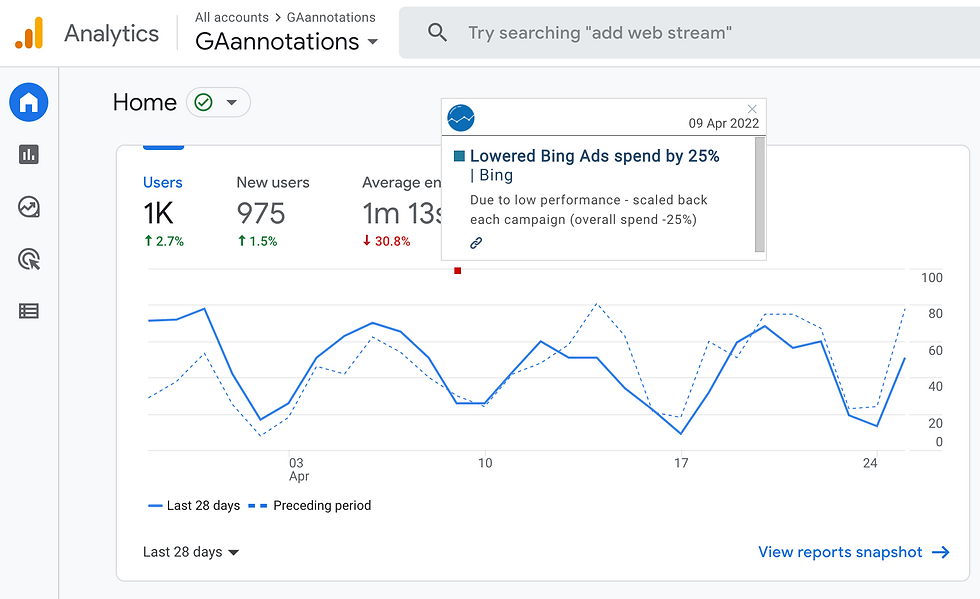Click the link icon in annotation popup
Screen dimensions: 980x599
tap(476, 243)
